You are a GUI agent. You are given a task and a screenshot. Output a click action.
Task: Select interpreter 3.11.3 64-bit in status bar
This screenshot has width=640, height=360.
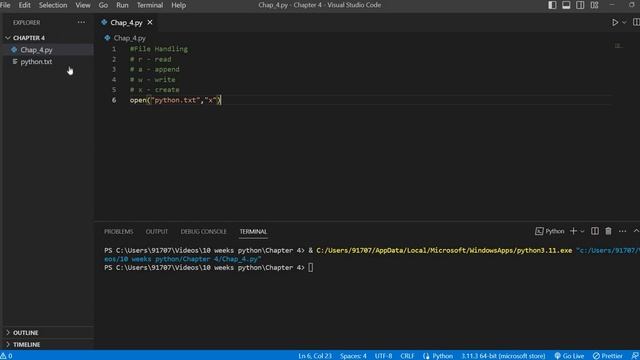(x=503, y=356)
